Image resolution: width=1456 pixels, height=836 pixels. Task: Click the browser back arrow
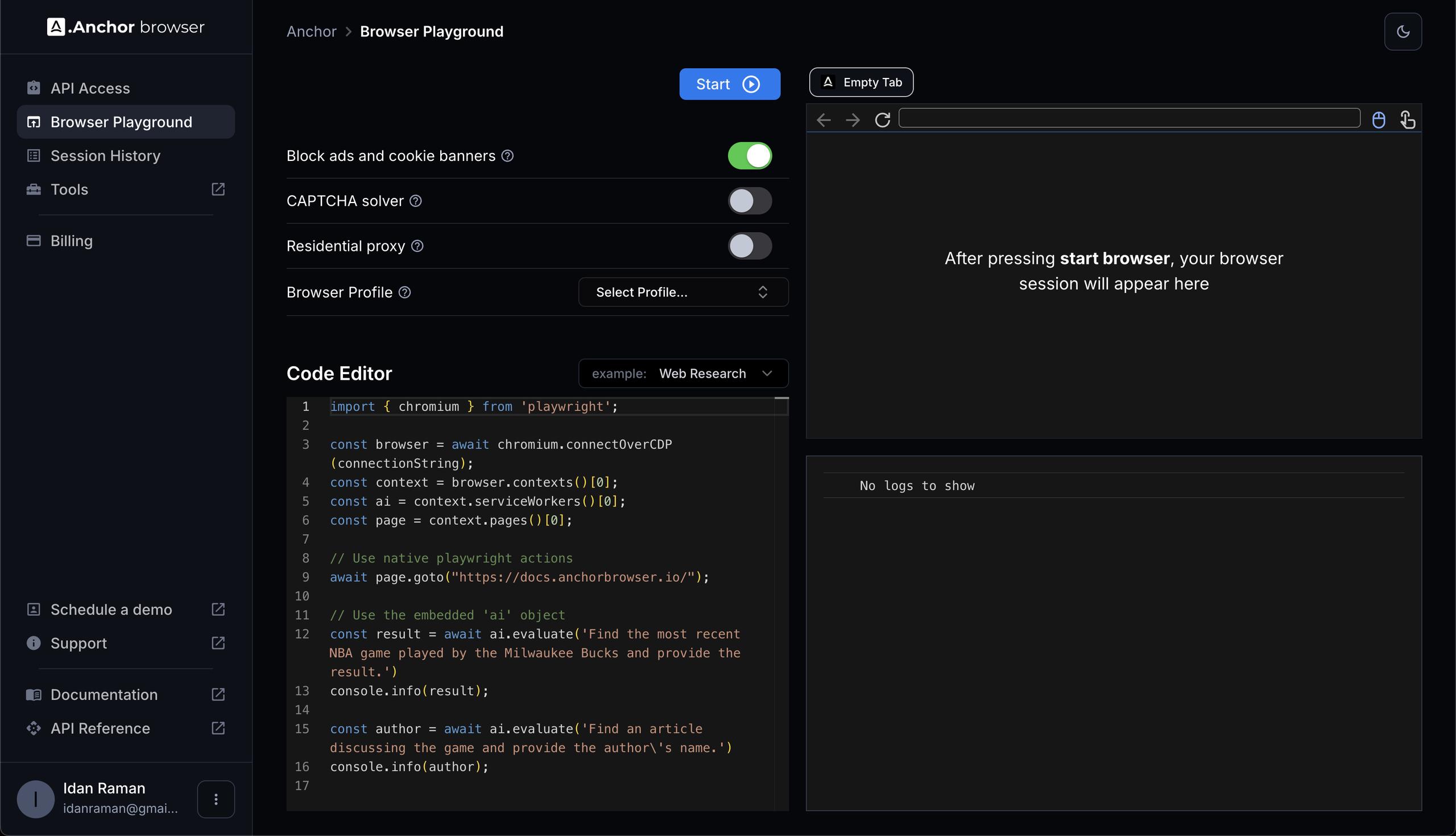824,119
